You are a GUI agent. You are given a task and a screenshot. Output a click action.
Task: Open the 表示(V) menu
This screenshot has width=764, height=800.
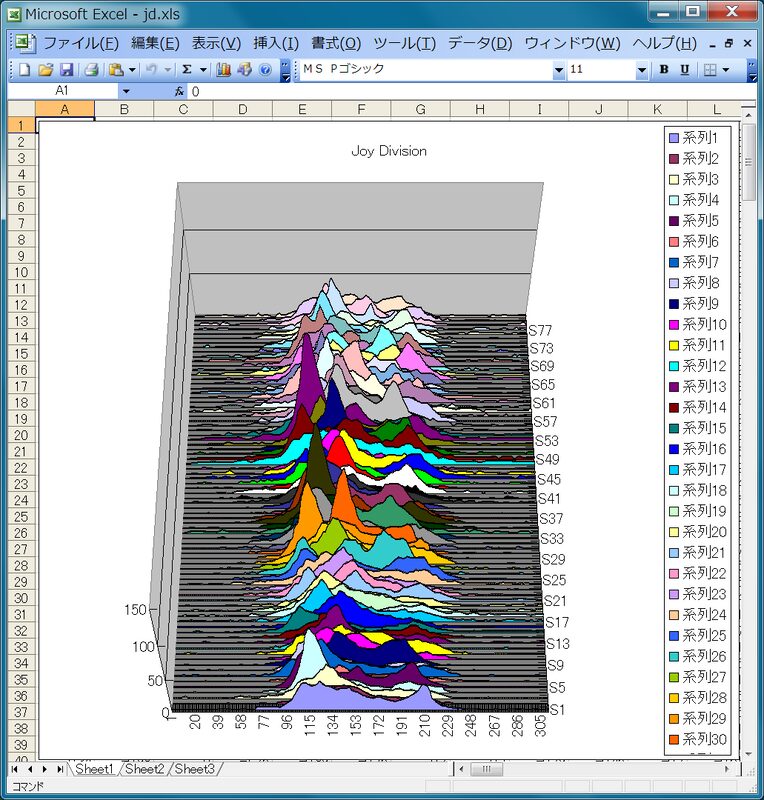216,43
